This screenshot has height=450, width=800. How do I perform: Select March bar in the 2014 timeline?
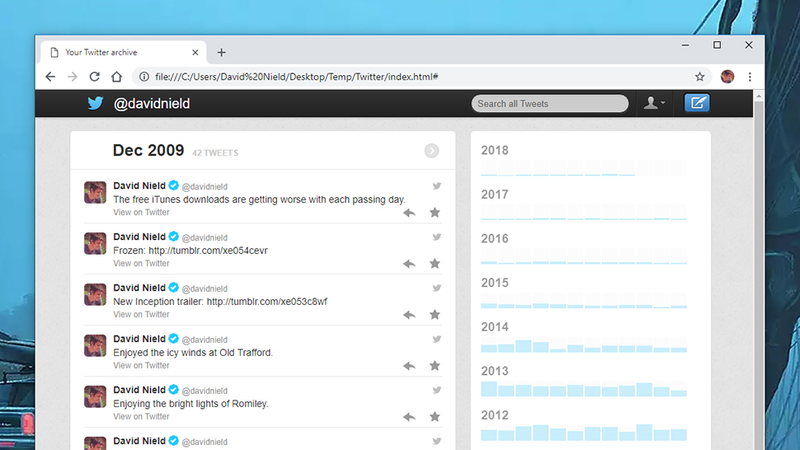pyautogui.click(x=523, y=346)
